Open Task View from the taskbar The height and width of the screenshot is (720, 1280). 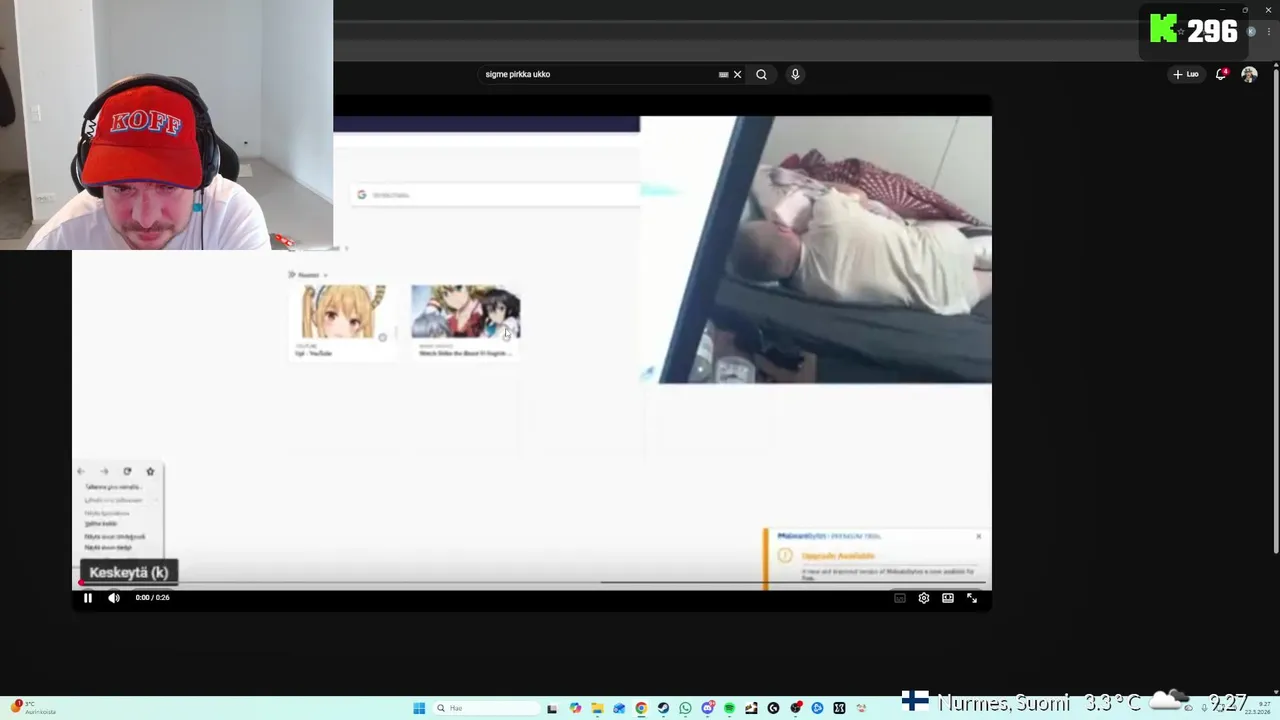552,708
